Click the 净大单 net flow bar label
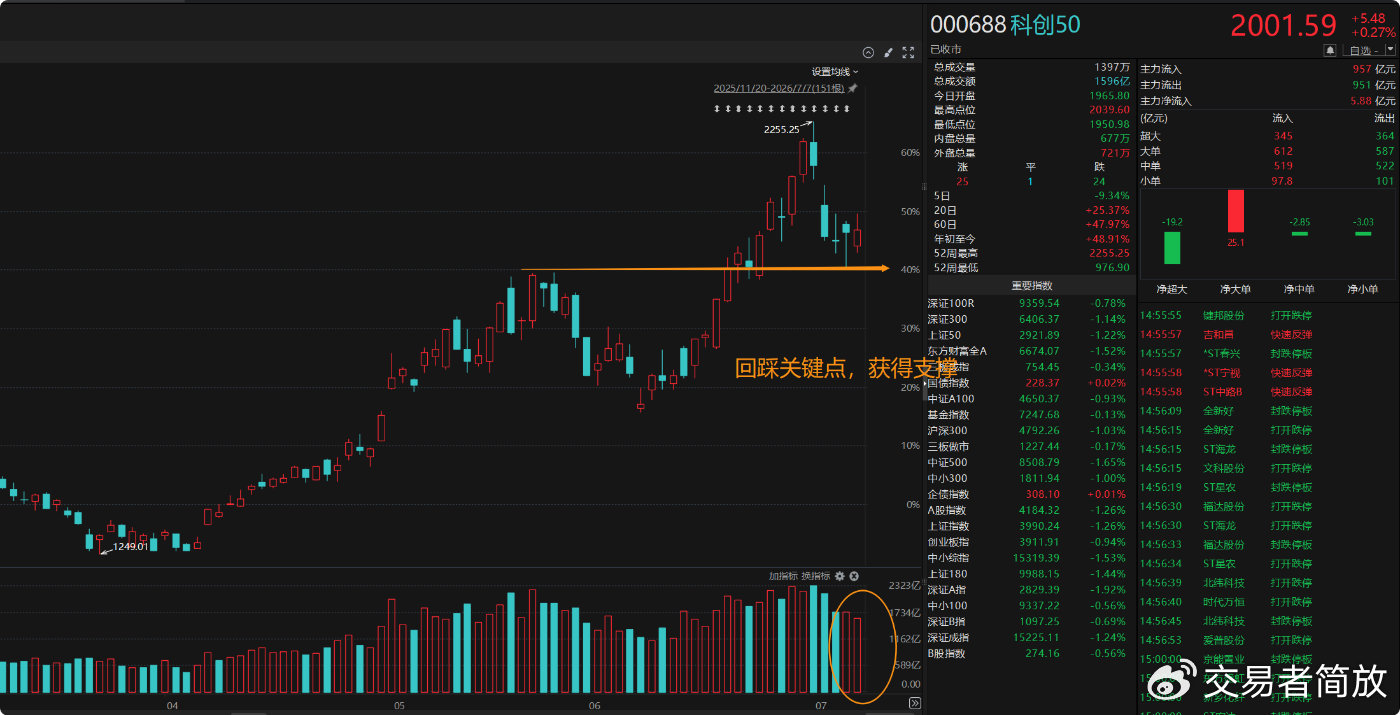Image resolution: width=1400 pixels, height=715 pixels. [x=1236, y=289]
